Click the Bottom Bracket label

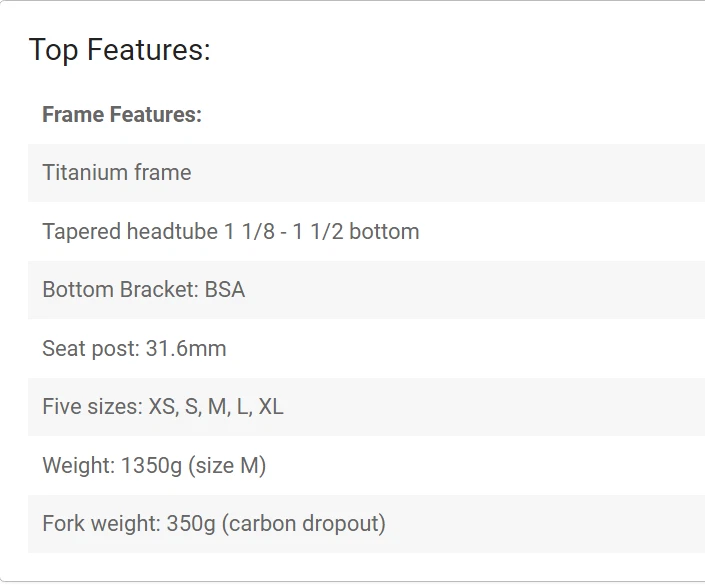point(120,290)
